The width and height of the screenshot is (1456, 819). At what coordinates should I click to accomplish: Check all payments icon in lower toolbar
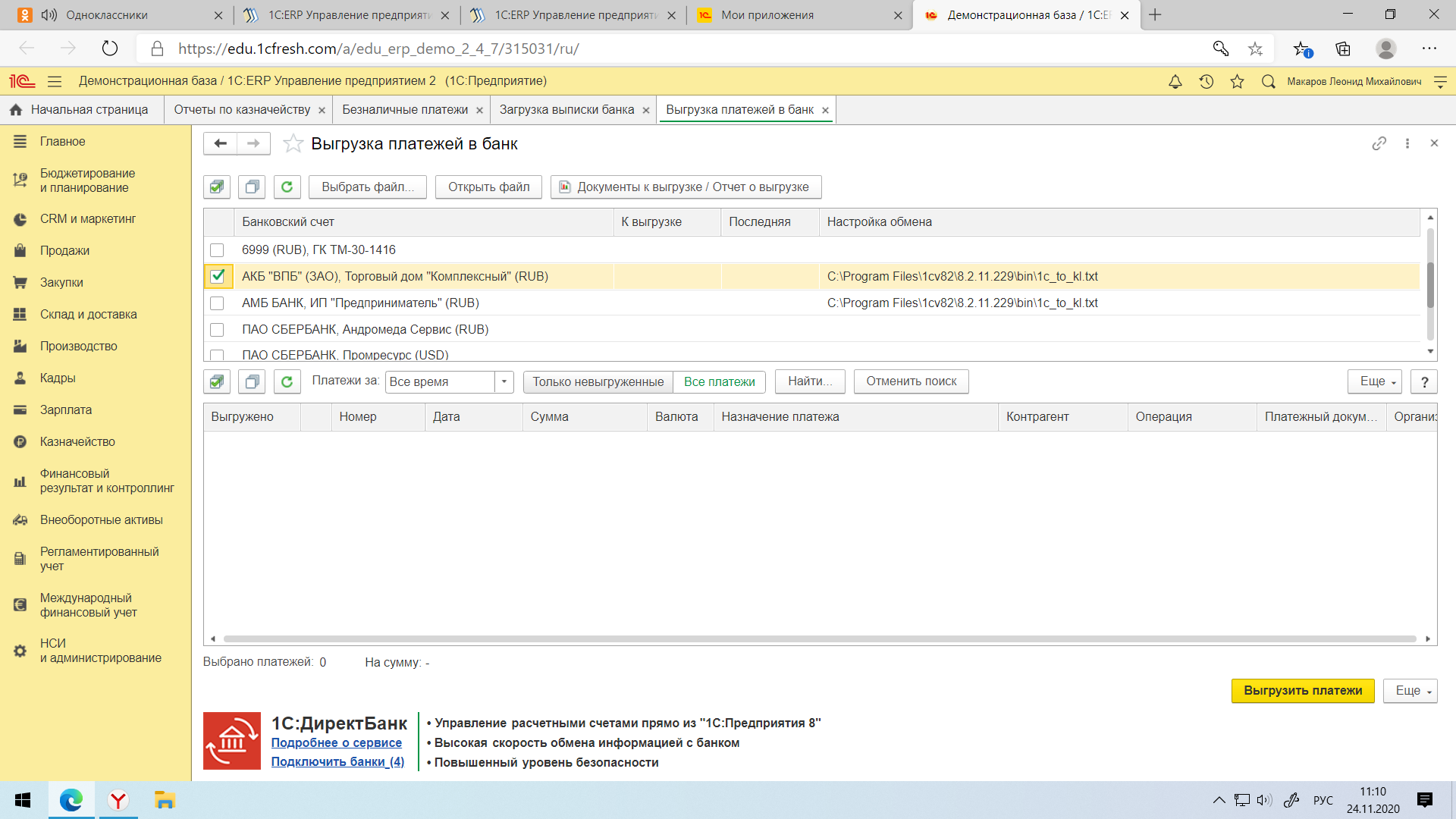coord(217,381)
